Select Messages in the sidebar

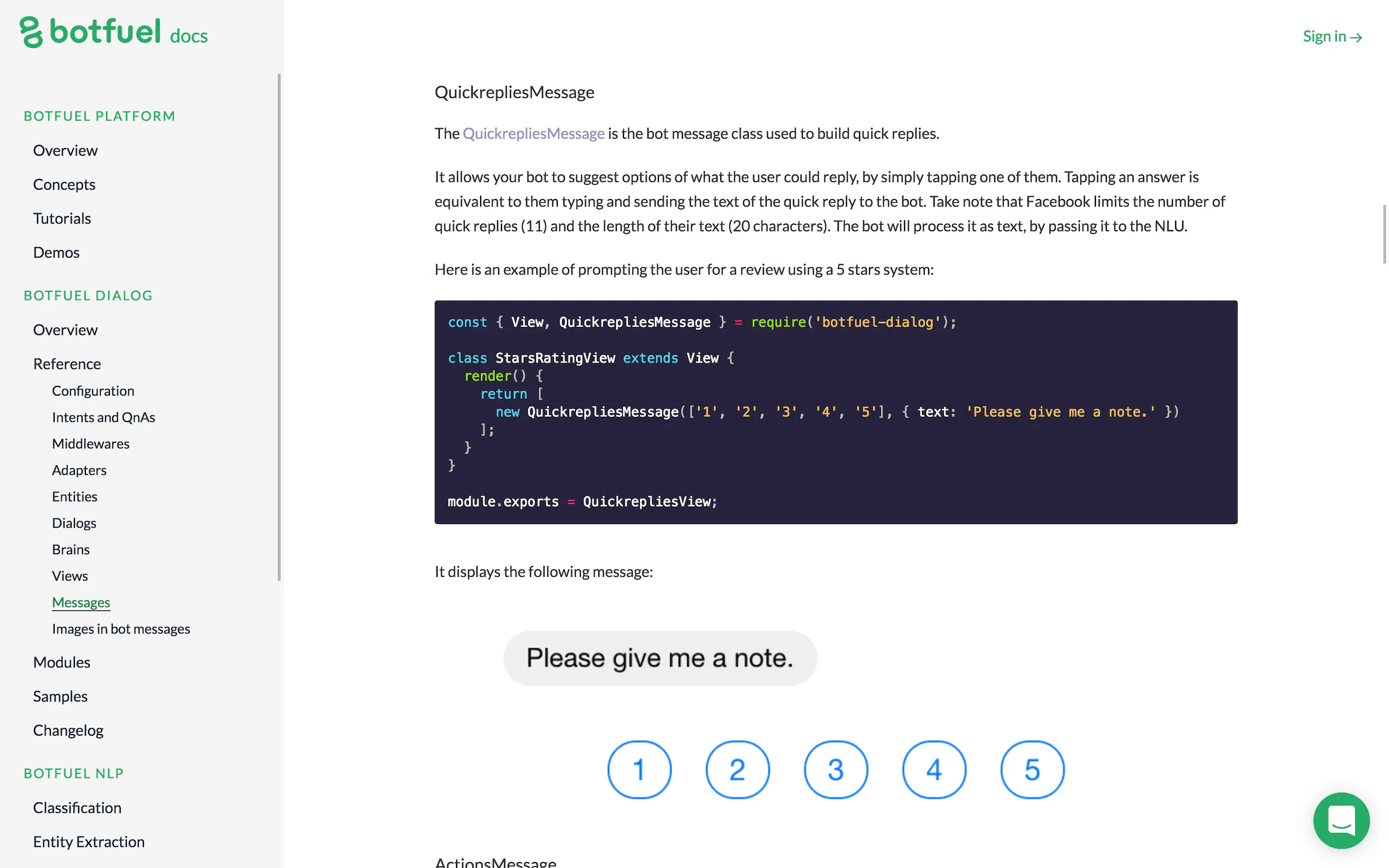click(x=81, y=602)
